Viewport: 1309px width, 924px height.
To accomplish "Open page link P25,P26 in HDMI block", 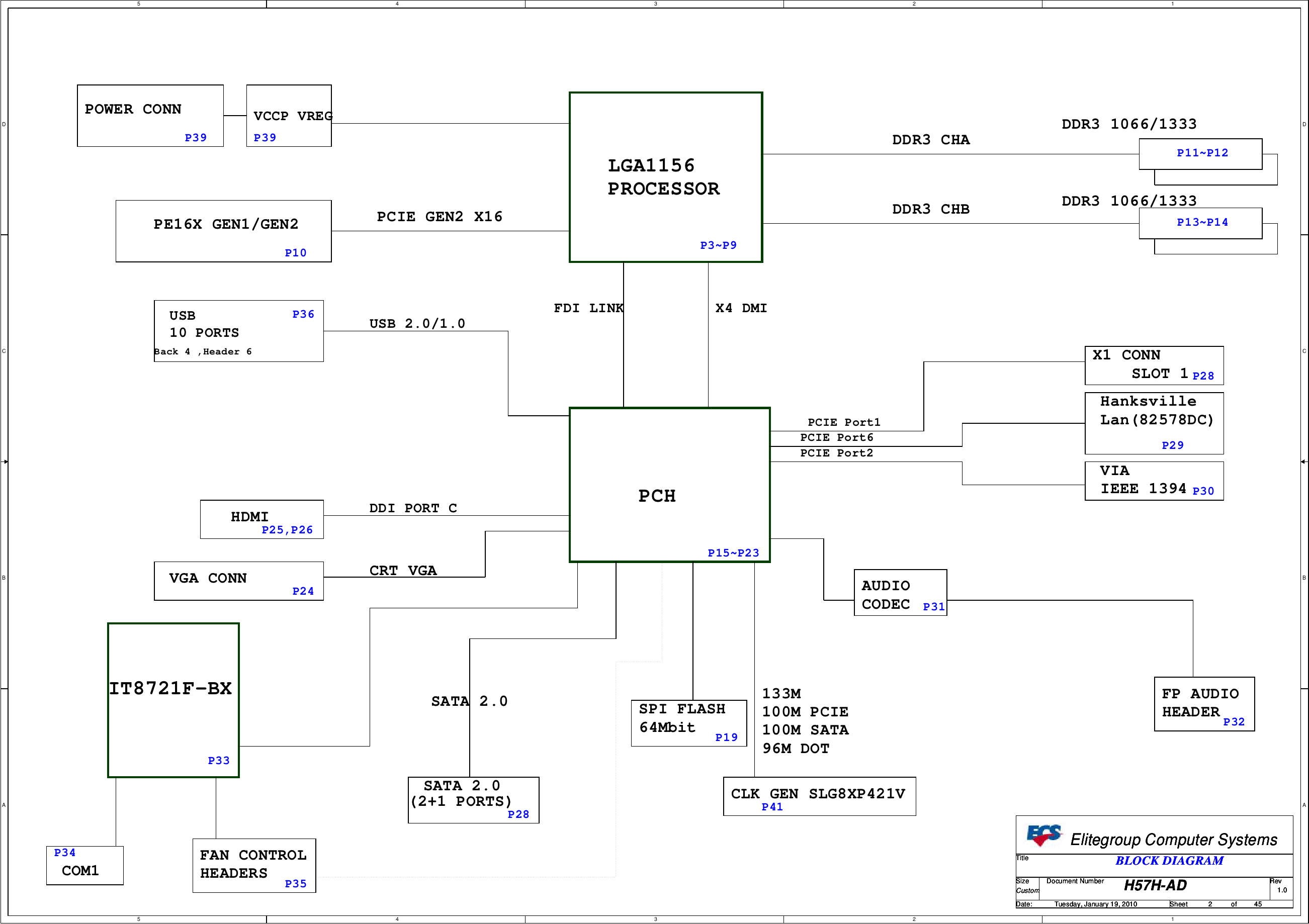I will tap(287, 529).
